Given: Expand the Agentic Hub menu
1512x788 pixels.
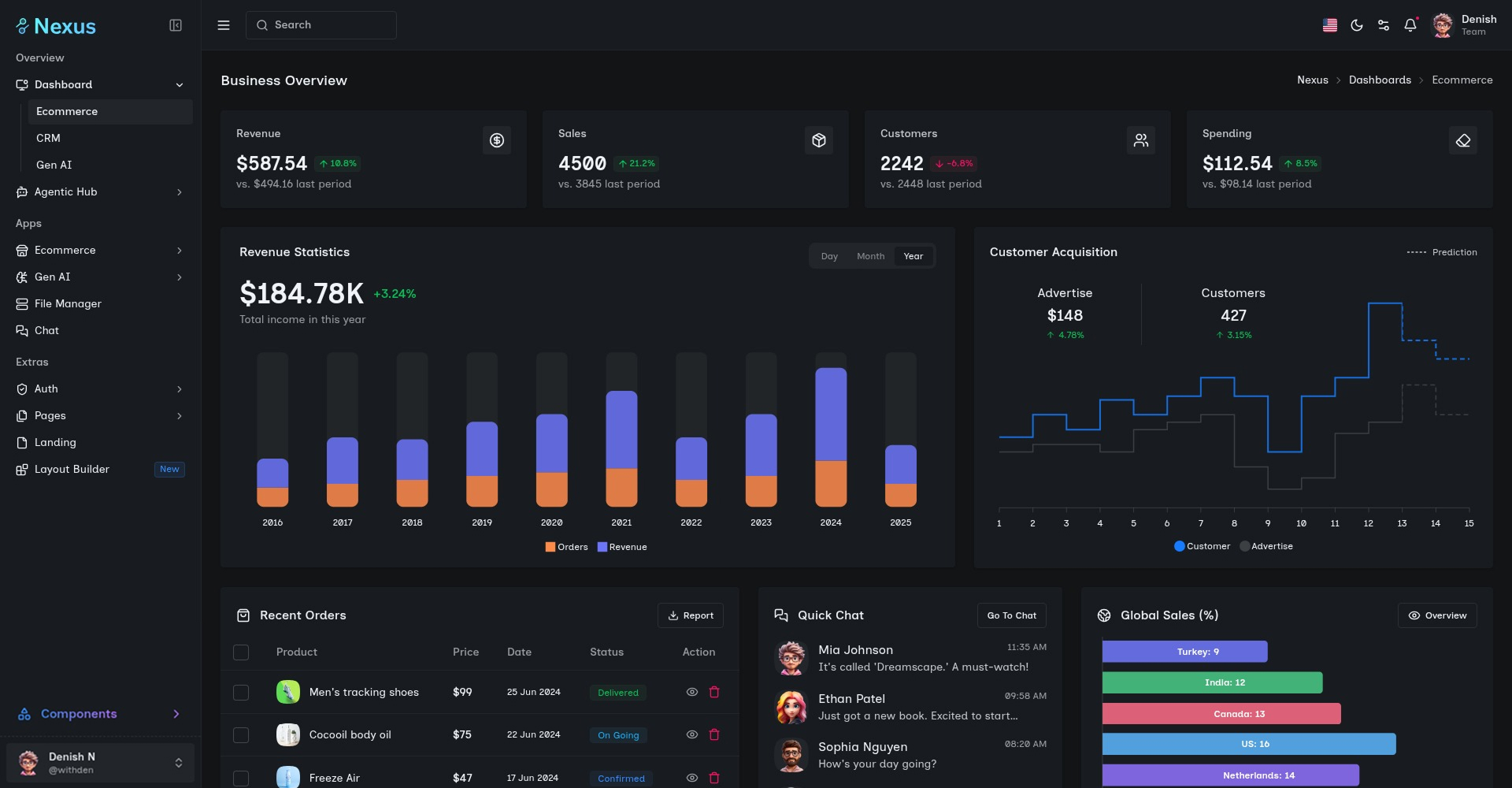Looking at the screenshot, I should (x=66, y=191).
